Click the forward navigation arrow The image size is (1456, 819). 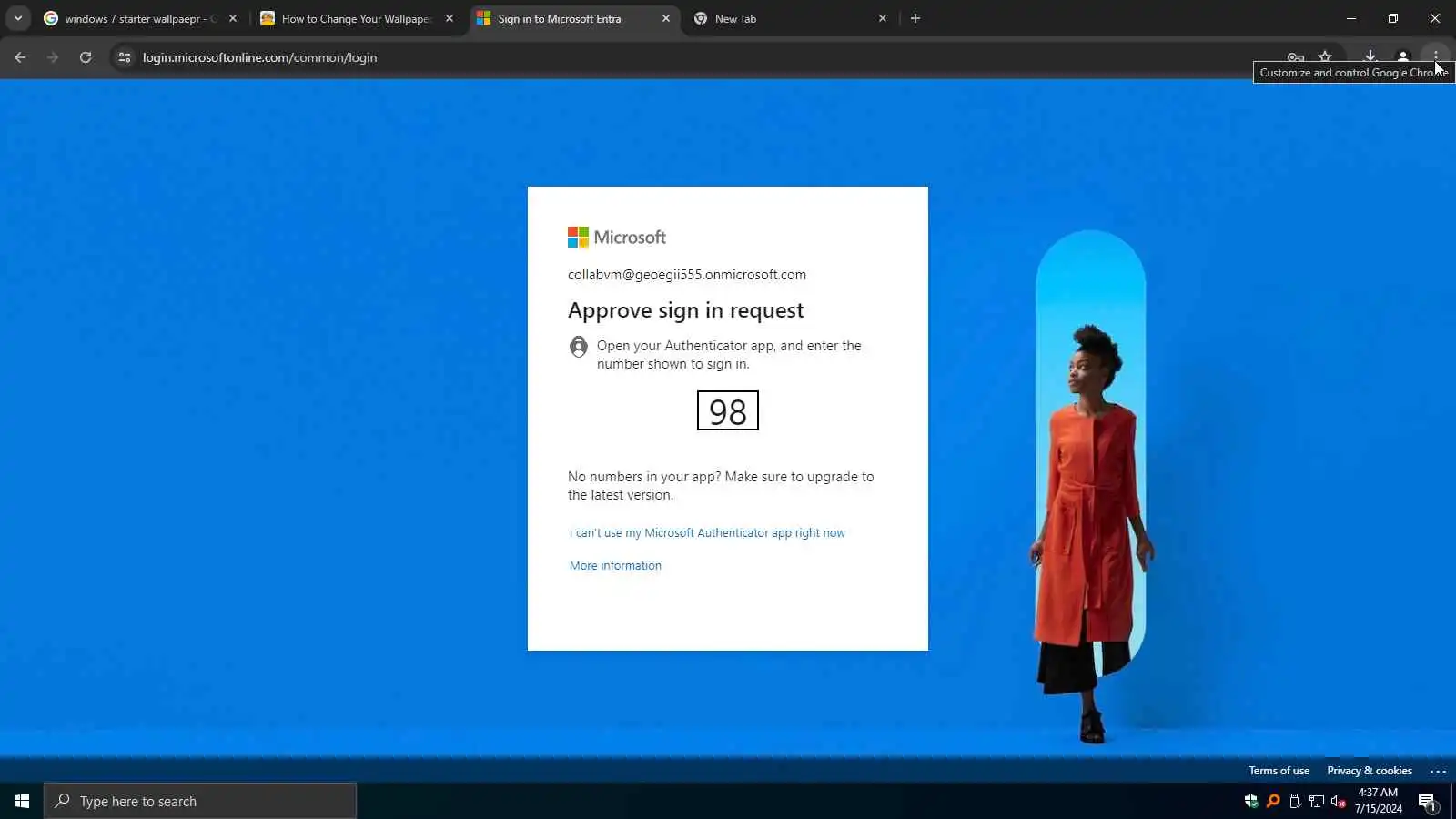click(53, 57)
